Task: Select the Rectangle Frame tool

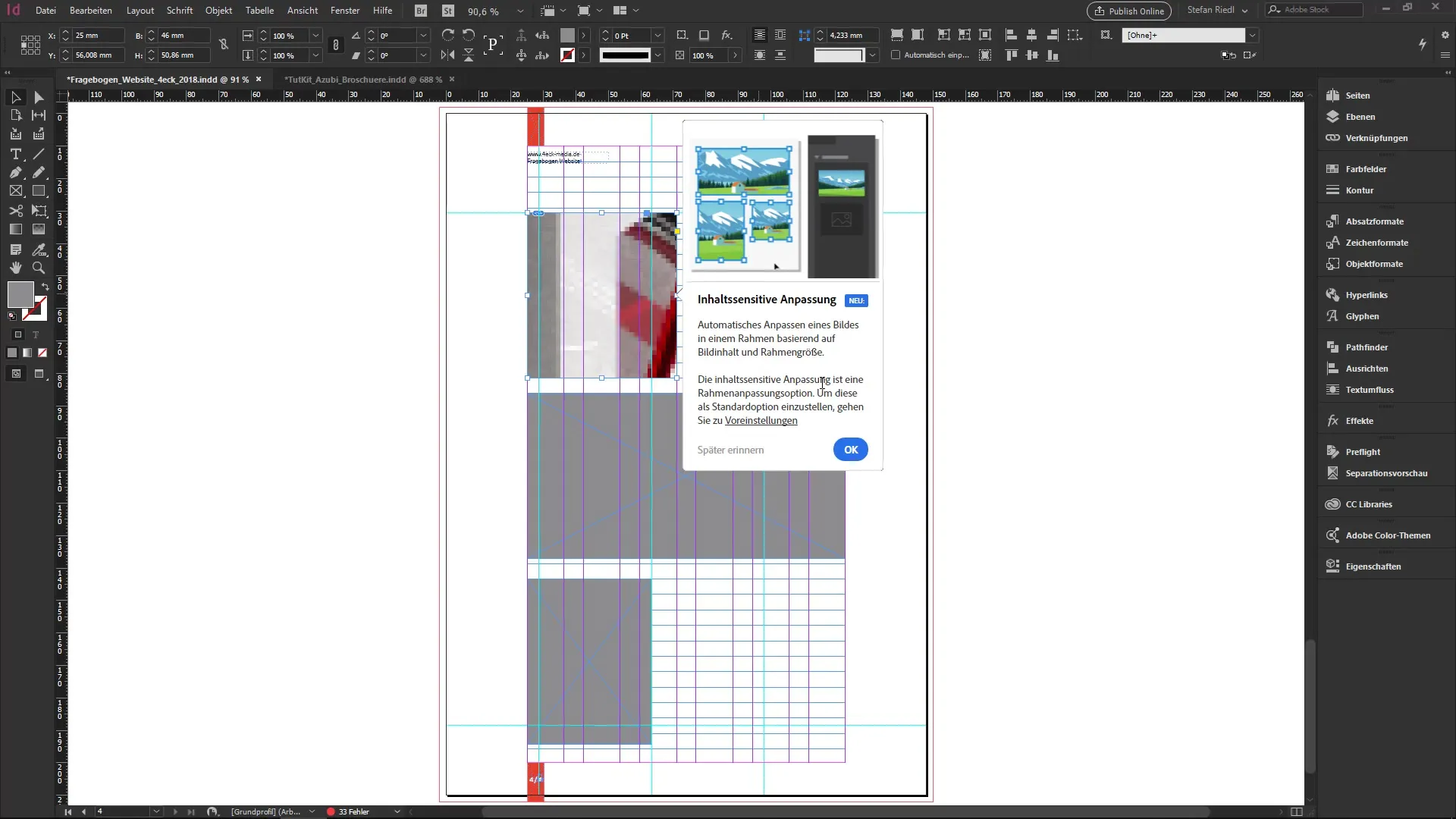Action: (x=16, y=191)
